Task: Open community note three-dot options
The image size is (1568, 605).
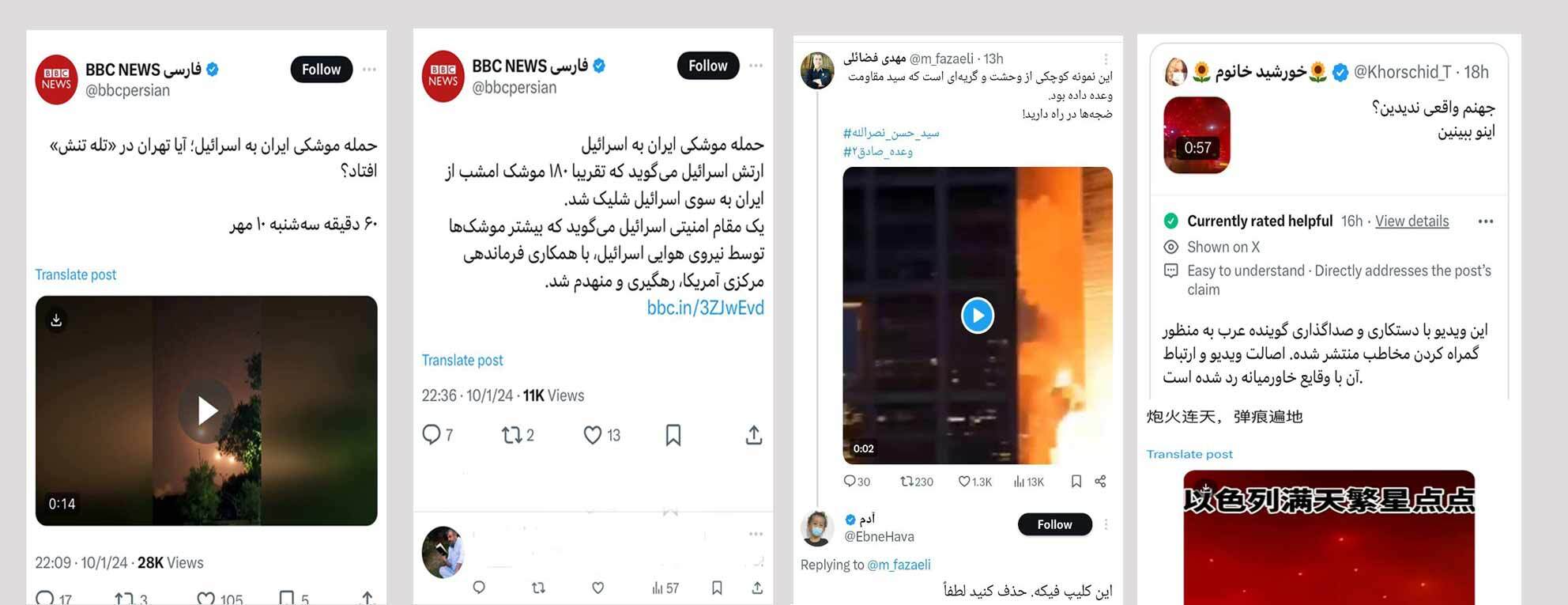Action: pyautogui.click(x=1486, y=221)
